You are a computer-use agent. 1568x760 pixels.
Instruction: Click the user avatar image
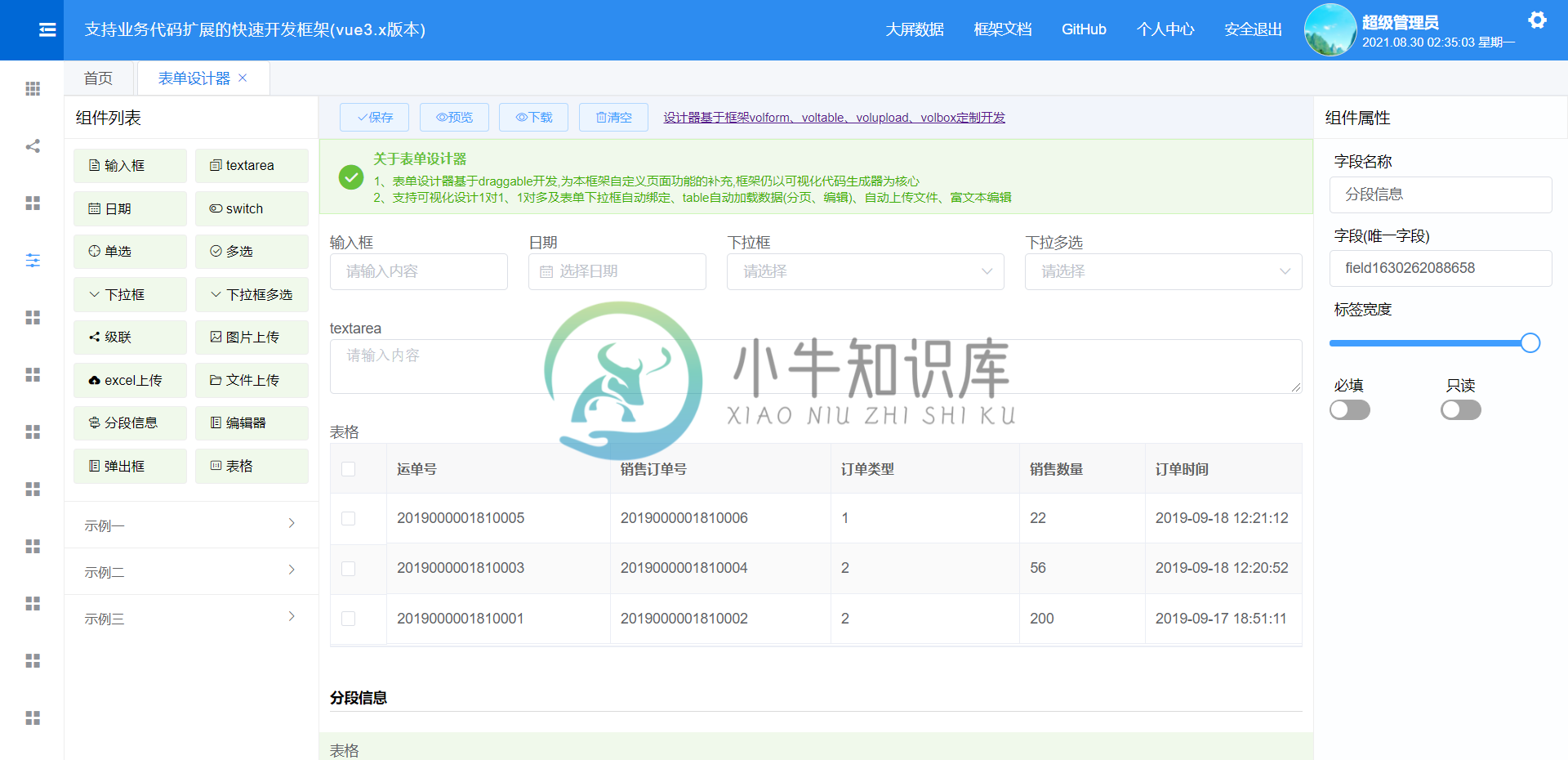coord(1330,29)
